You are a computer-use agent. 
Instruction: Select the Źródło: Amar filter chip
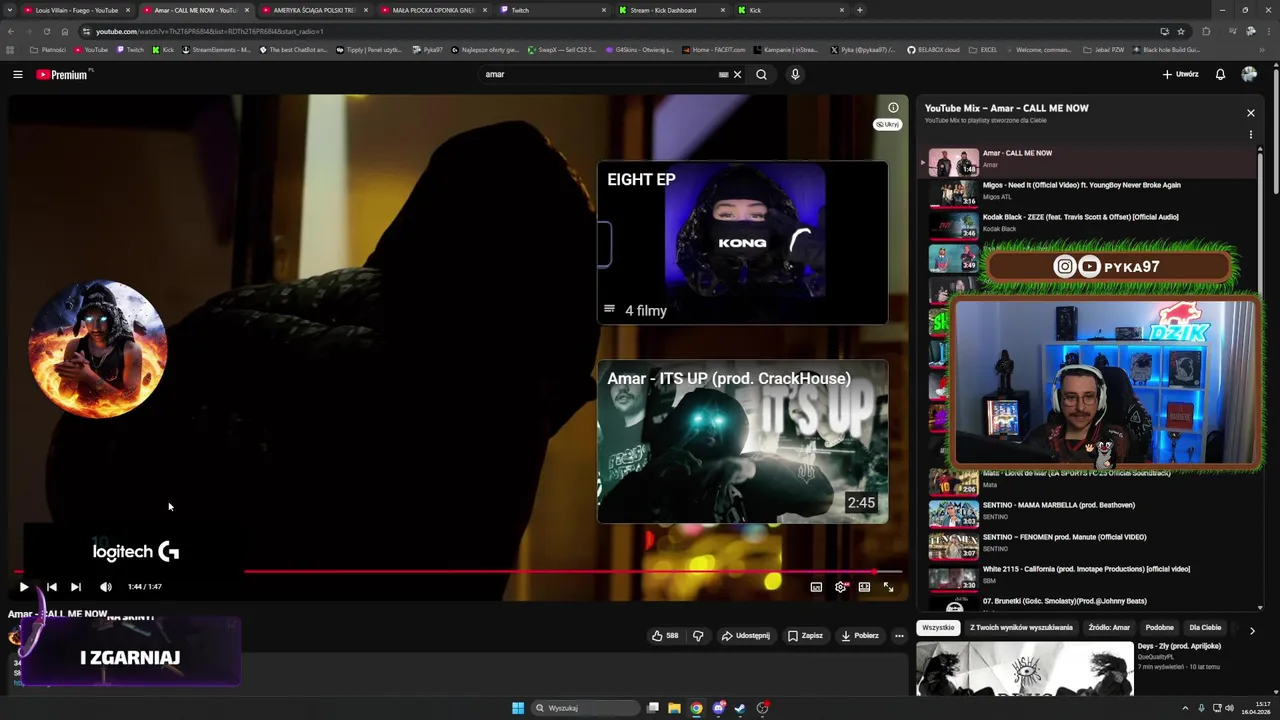(1109, 627)
